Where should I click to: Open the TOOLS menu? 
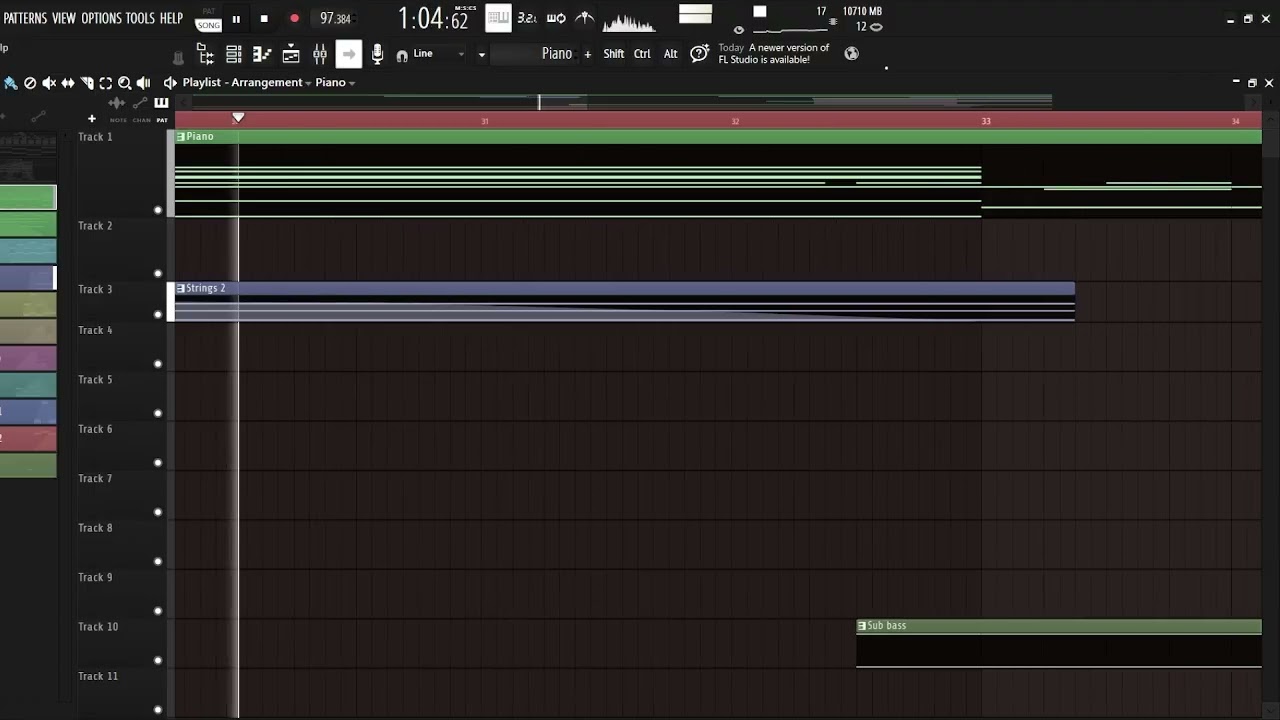(x=140, y=18)
